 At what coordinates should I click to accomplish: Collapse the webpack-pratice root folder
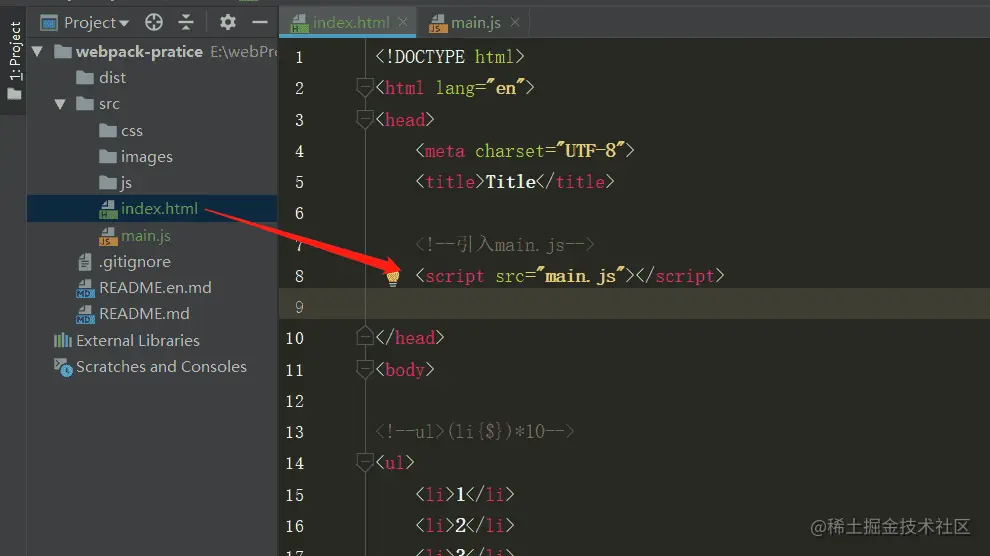point(37,52)
